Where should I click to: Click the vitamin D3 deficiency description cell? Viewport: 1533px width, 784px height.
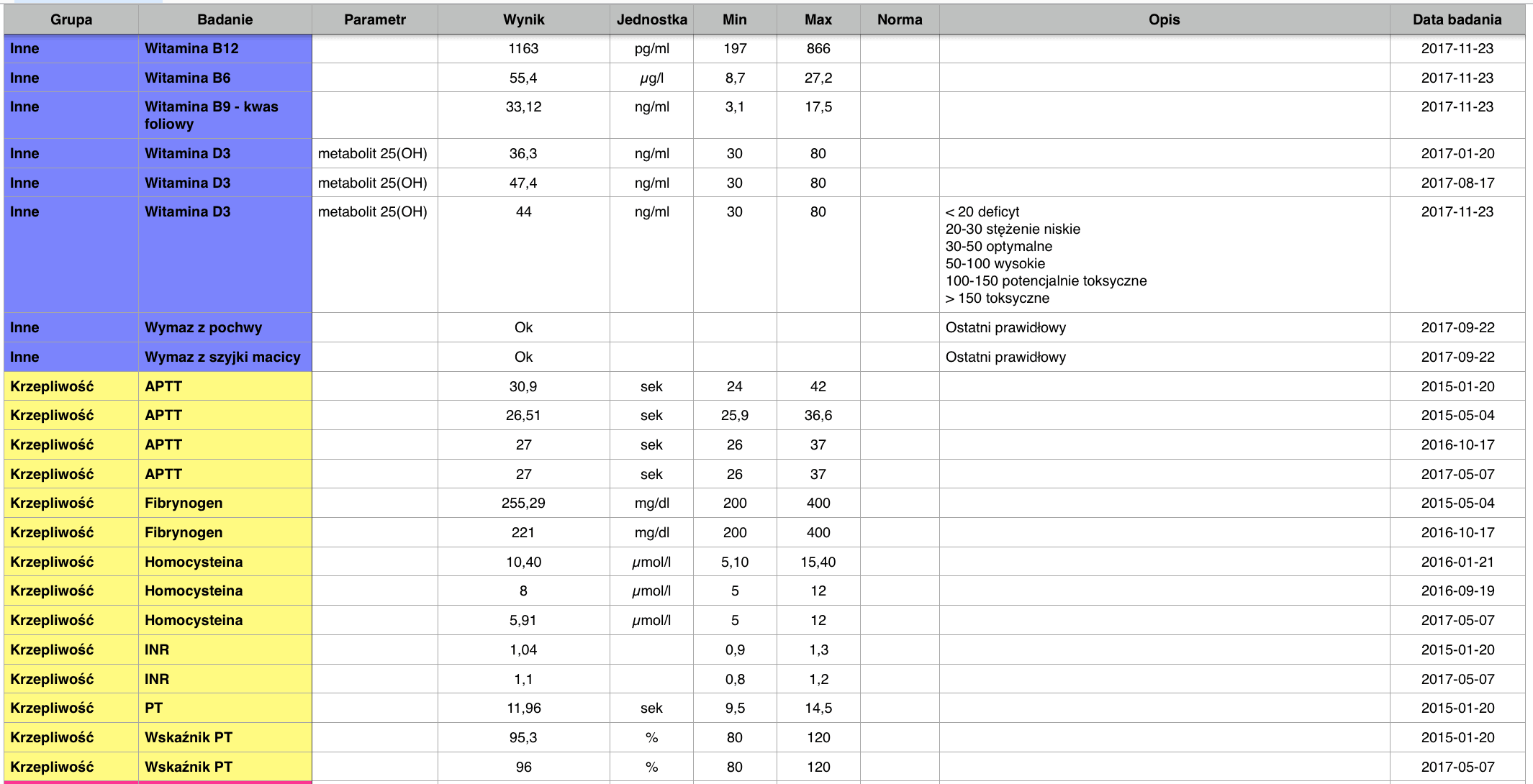click(x=1165, y=255)
